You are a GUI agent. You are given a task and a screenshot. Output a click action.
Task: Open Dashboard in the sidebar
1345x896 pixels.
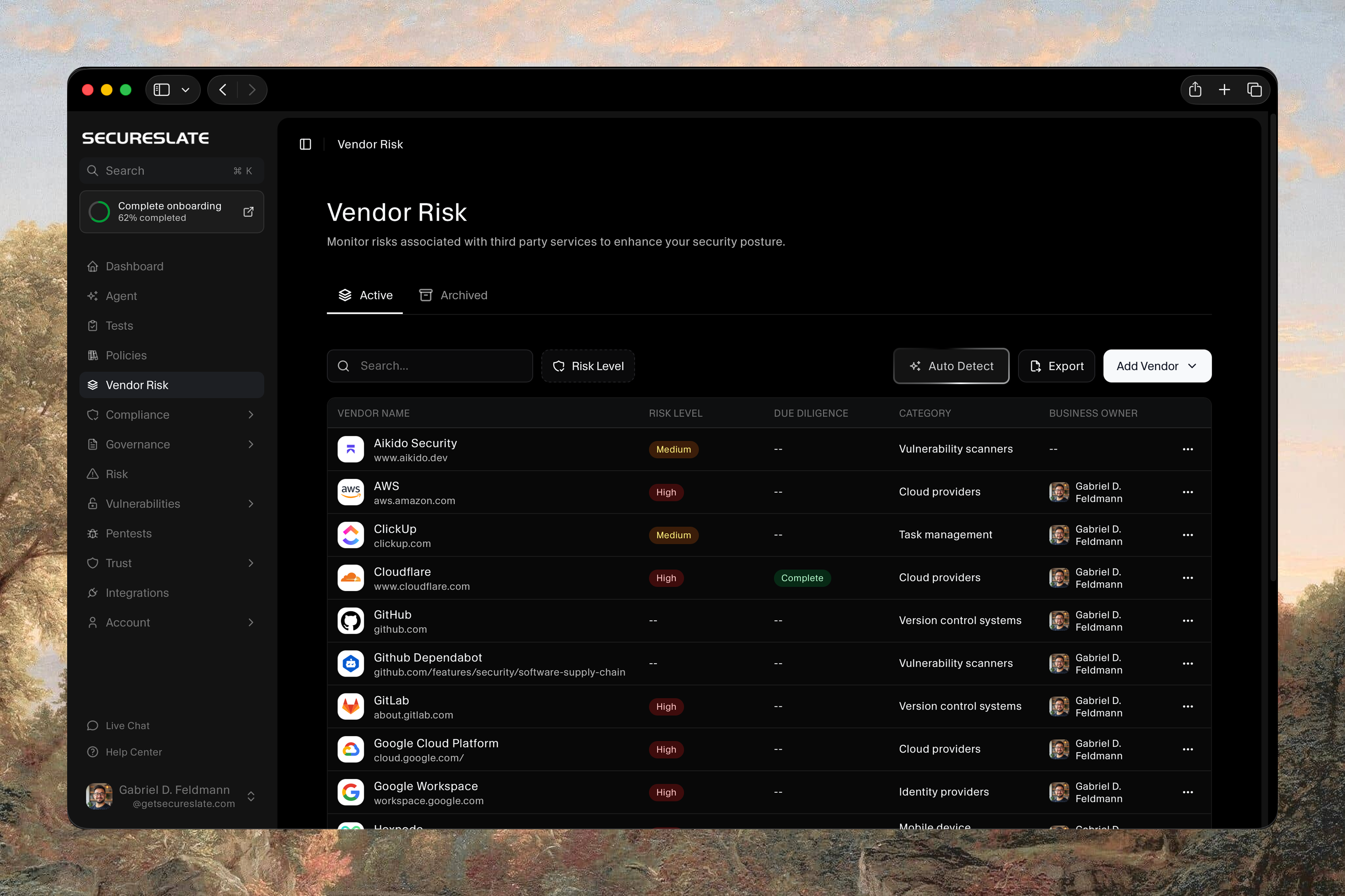coord(172,266)
